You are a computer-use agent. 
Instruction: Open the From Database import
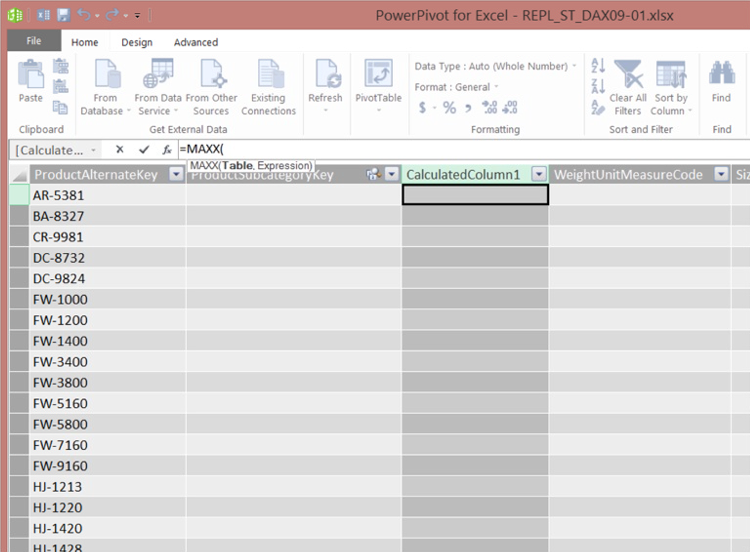pos(105,87)
